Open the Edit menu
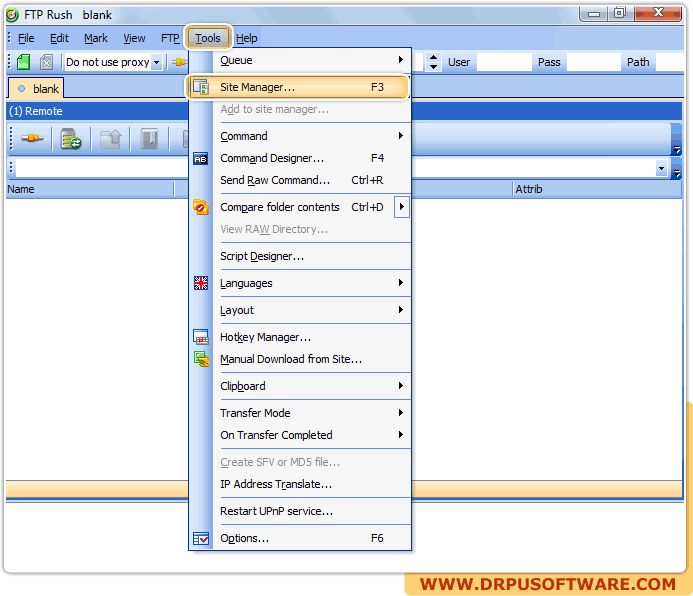The image size is (693, 596). pos(59,38)
